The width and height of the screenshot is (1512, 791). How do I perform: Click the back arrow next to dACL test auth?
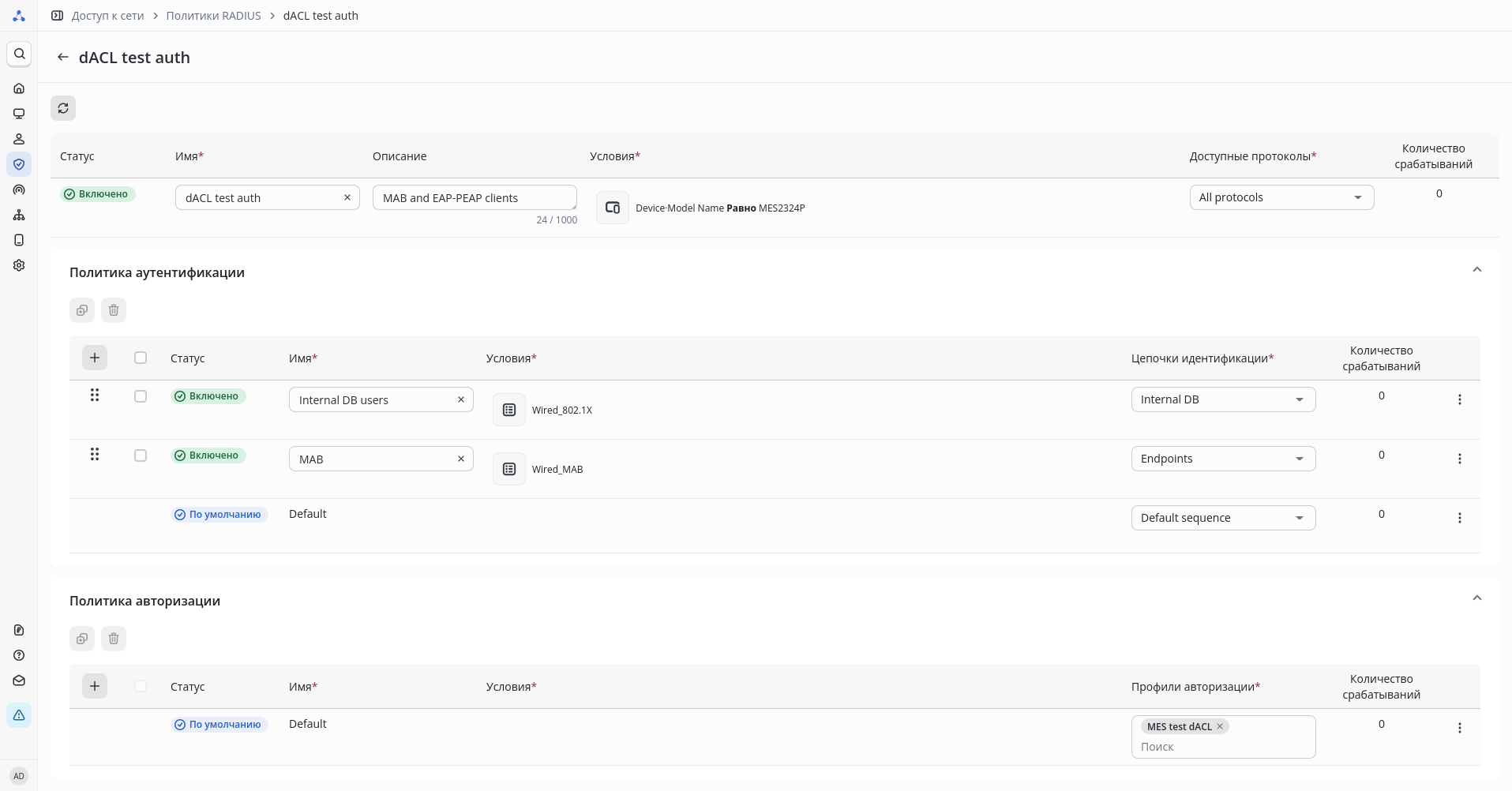click(x=63, y=58)
